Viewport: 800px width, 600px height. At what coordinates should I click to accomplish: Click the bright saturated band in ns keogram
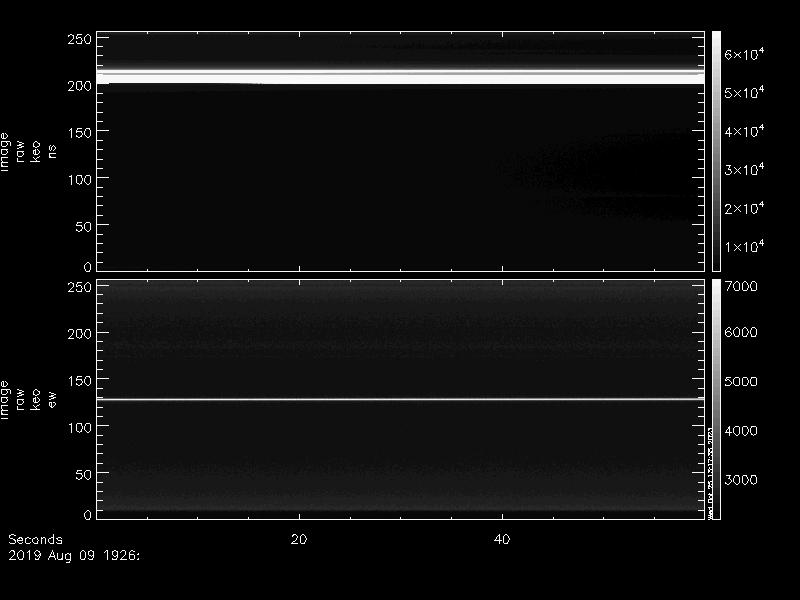coord(401,77)
